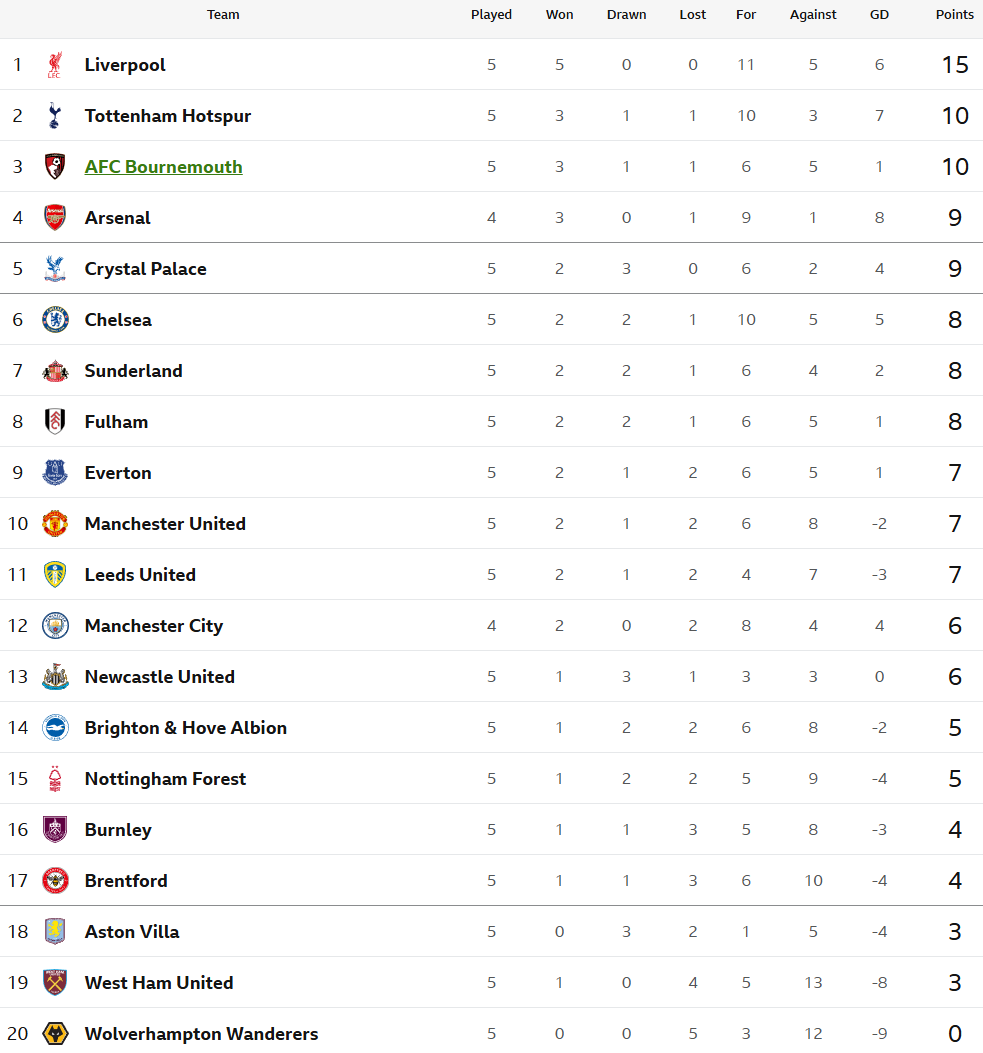Click the Points column header
The height and width of the screenshot is (1053, 983).
pos(954,15)
